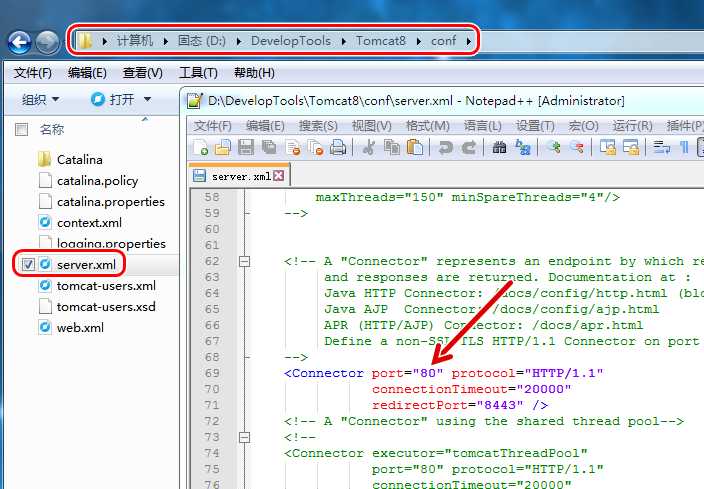Copy selection using the toolbar copy icon
Image resolution: width=704 pixels, height=489 pixels.
click(x=392, y=147)
